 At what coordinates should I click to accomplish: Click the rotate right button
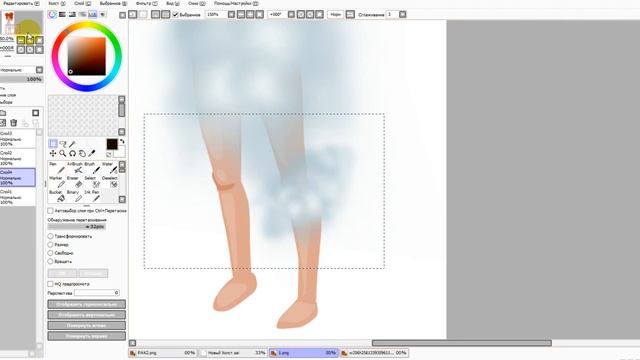87,336
